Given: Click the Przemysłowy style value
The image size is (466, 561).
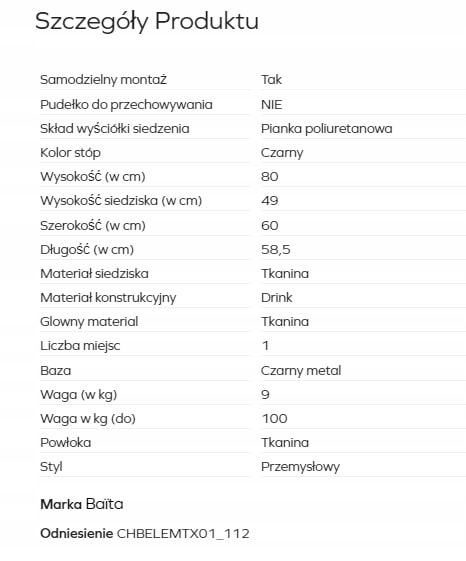Looking at the screenshot, I should (x=300, y=467).
